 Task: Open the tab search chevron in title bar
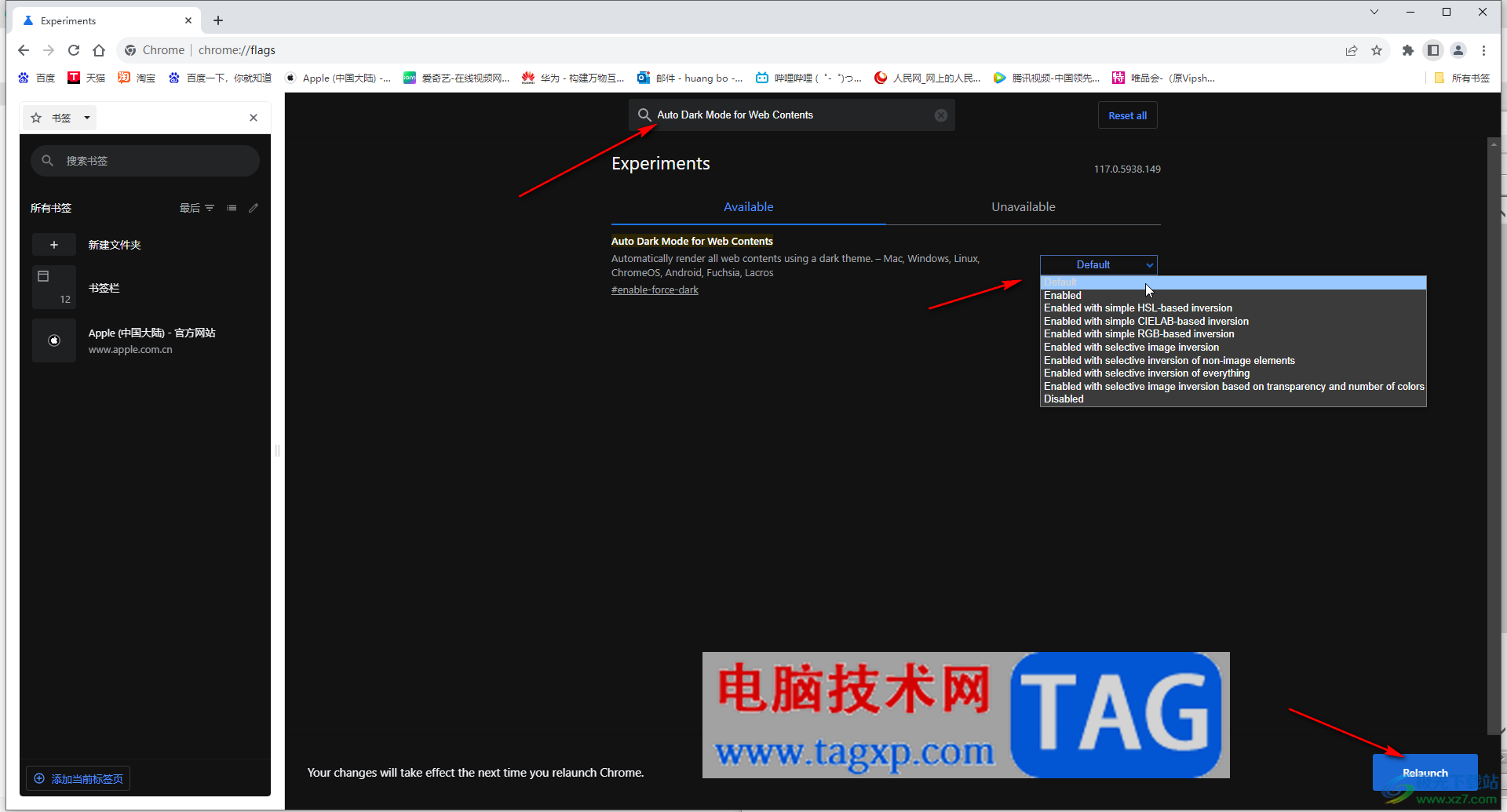(1374, 12)
